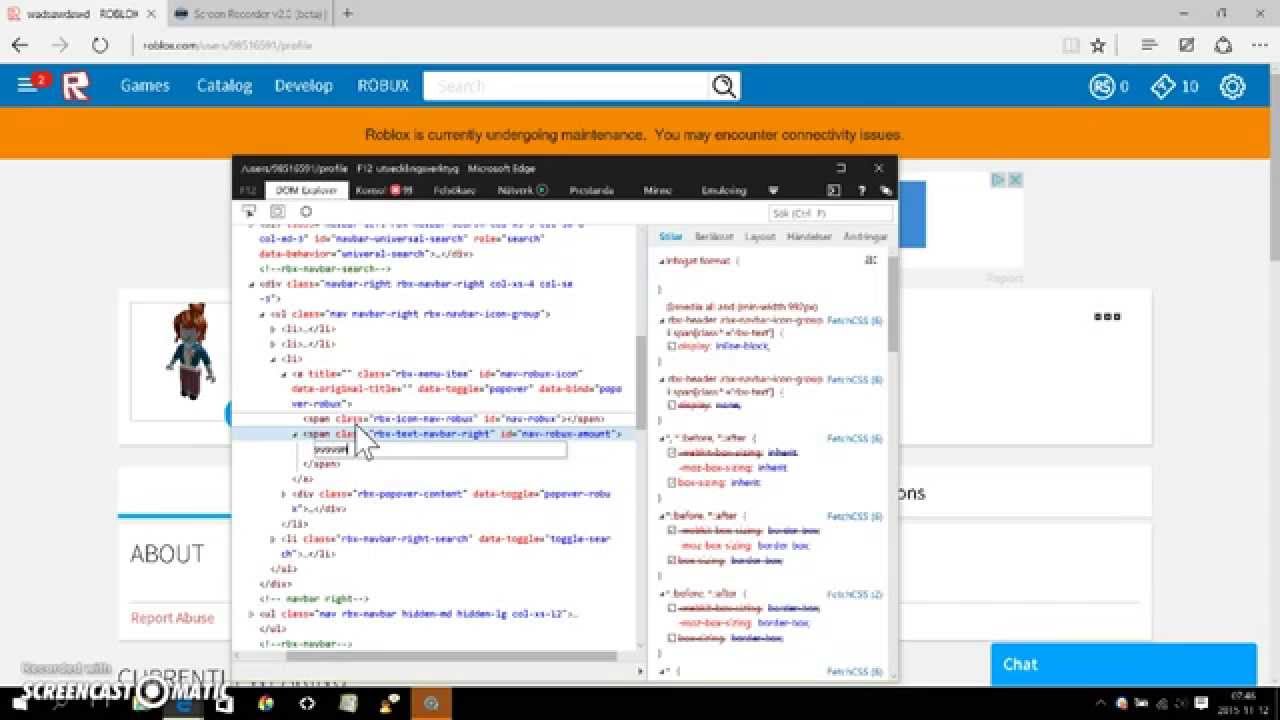Collapse the Inlinjärt format style rule
The width and height of the screenshot is (1280, 720).
click(x=661, y=261)
